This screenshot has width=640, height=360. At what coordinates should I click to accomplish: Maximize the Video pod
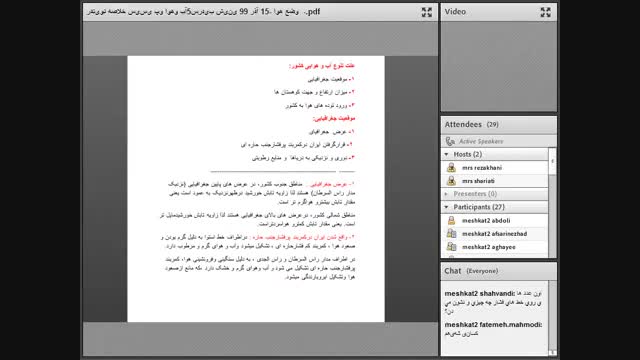click(545, 12)
